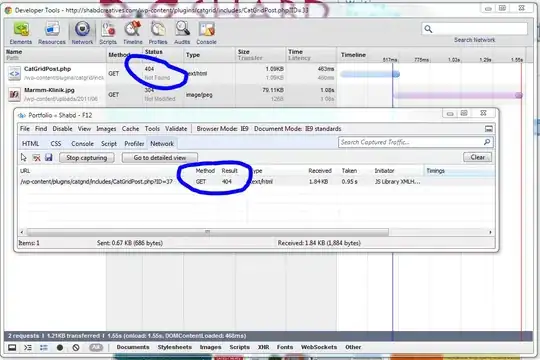Image resolution: width=540 pixels, height=360 pixels.
Task: Click the Clear button in F12 tools
Action: pyautogui.click(x=477, y=157)
